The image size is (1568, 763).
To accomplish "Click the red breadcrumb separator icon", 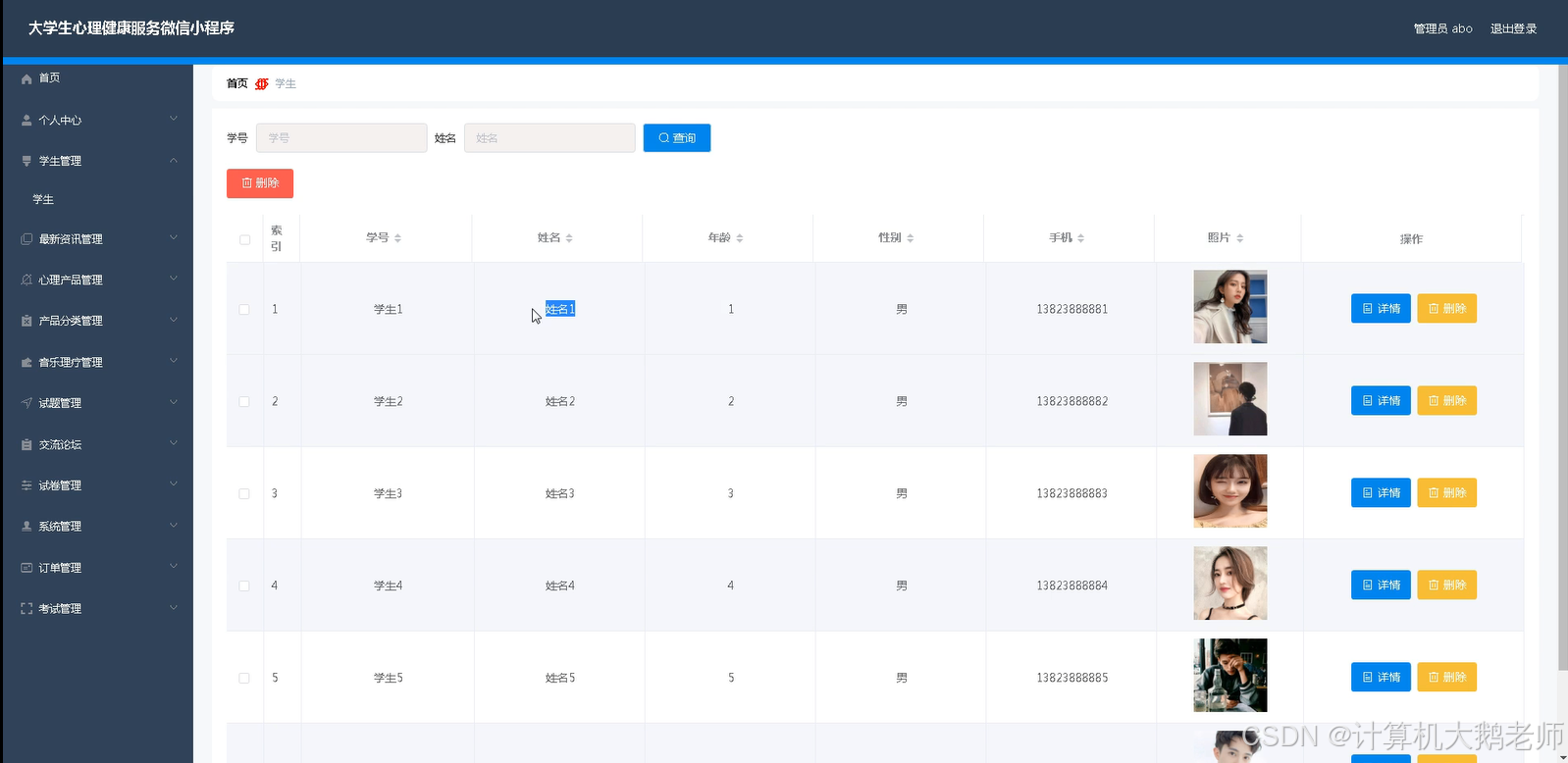I will click(x=262, y=84).
